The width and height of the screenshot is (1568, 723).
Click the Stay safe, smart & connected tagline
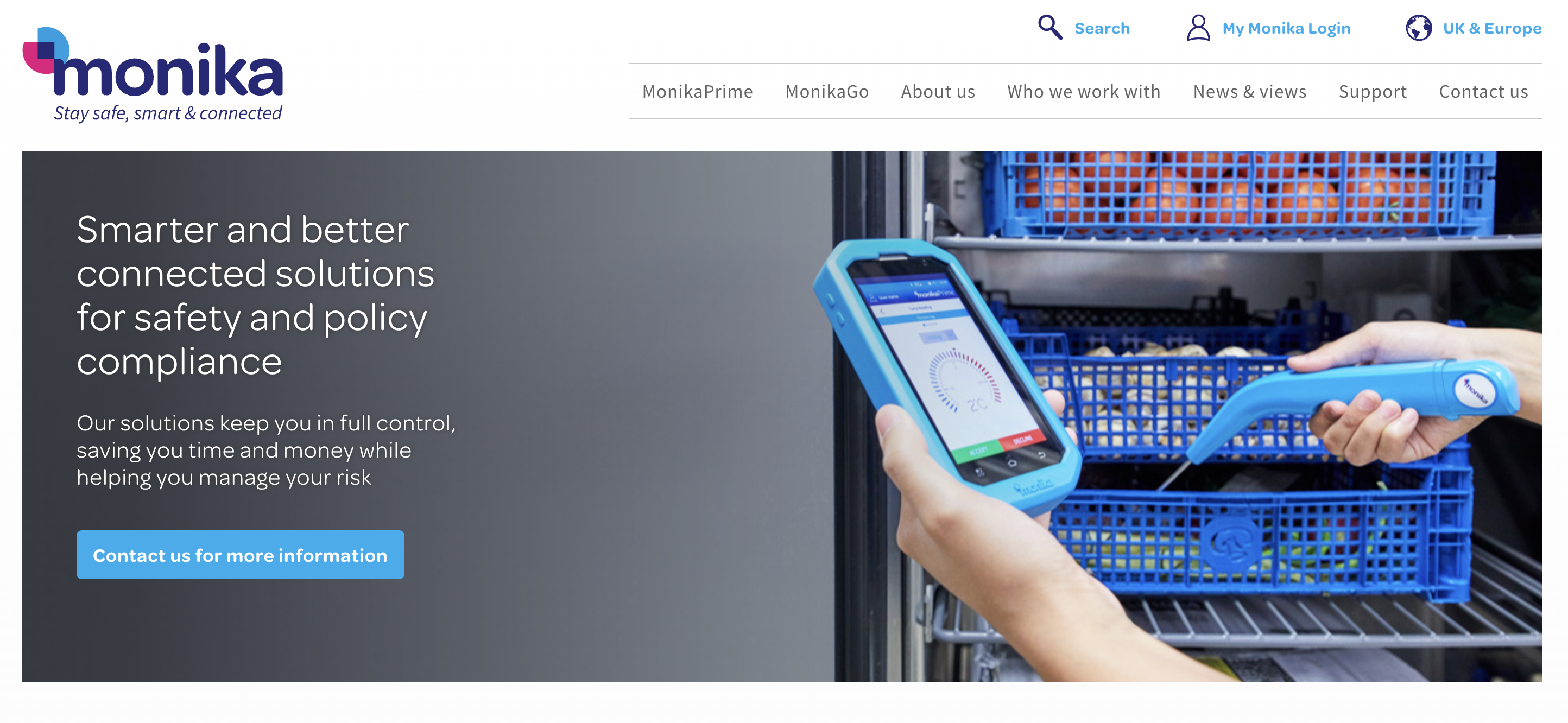coord(168,113)
